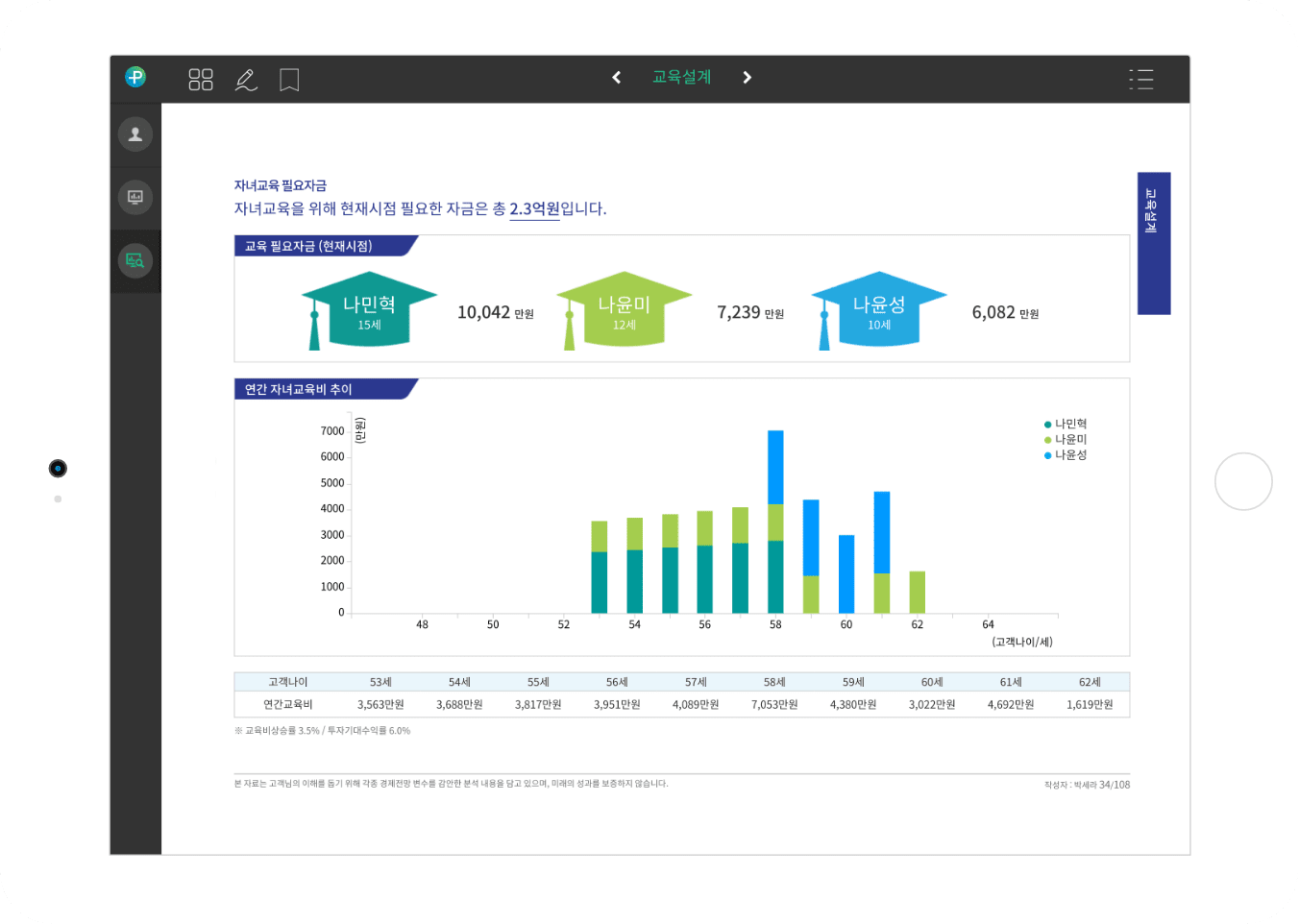1299x924 pixels.
Task: Click the 62세 column header
Action: 1090,682
